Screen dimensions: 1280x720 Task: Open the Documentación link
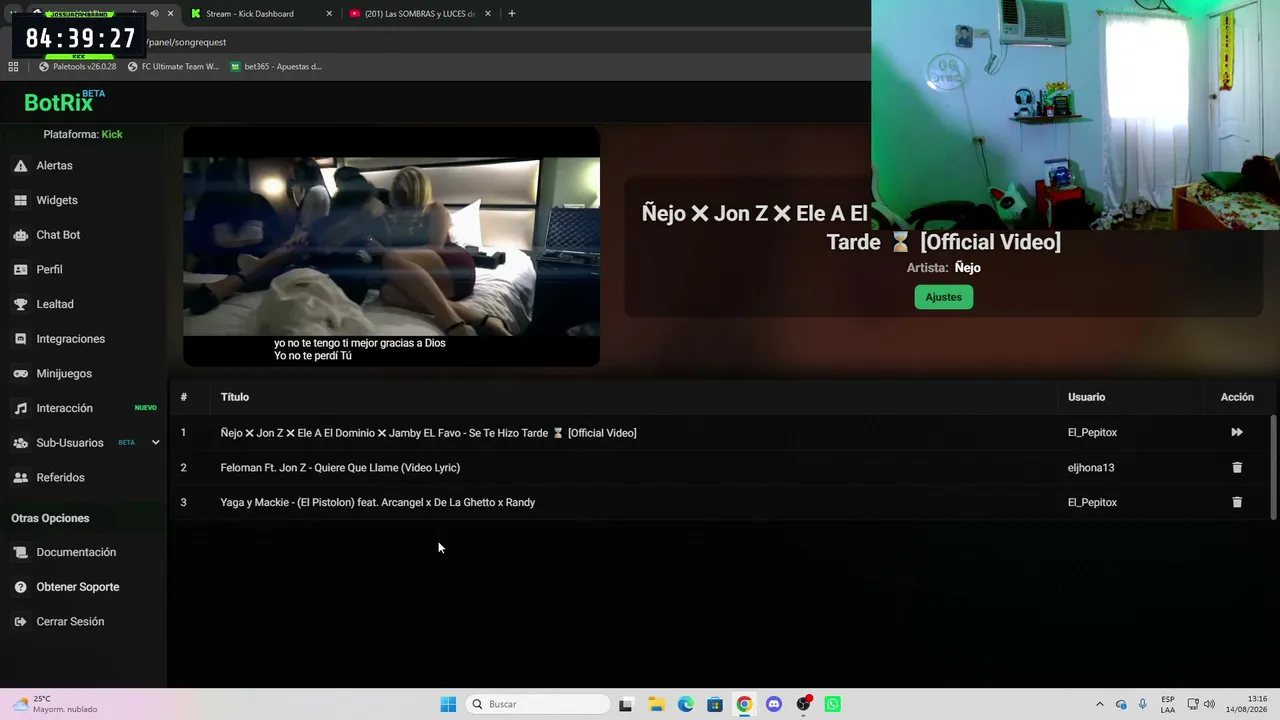click(x=76, y=552)
